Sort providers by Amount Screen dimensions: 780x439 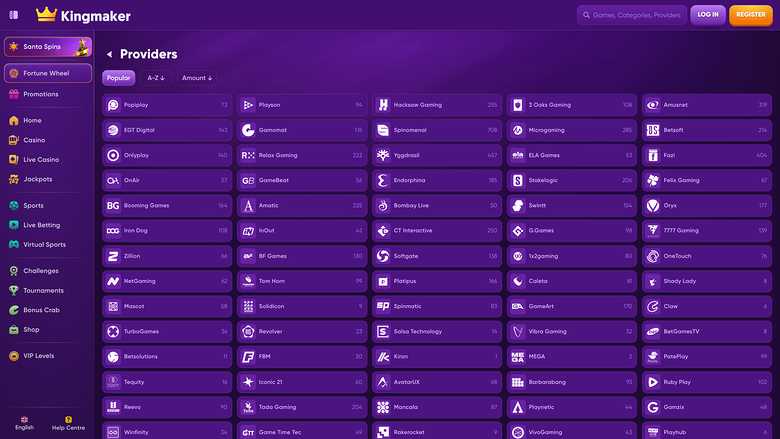coord(197,78)
